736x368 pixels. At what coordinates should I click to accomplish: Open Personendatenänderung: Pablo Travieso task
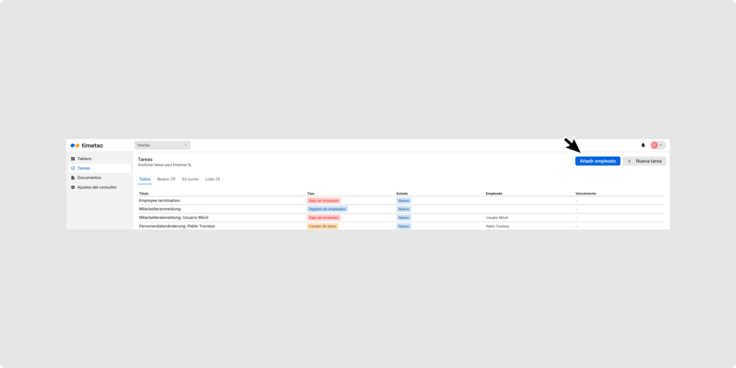[401, 226]
